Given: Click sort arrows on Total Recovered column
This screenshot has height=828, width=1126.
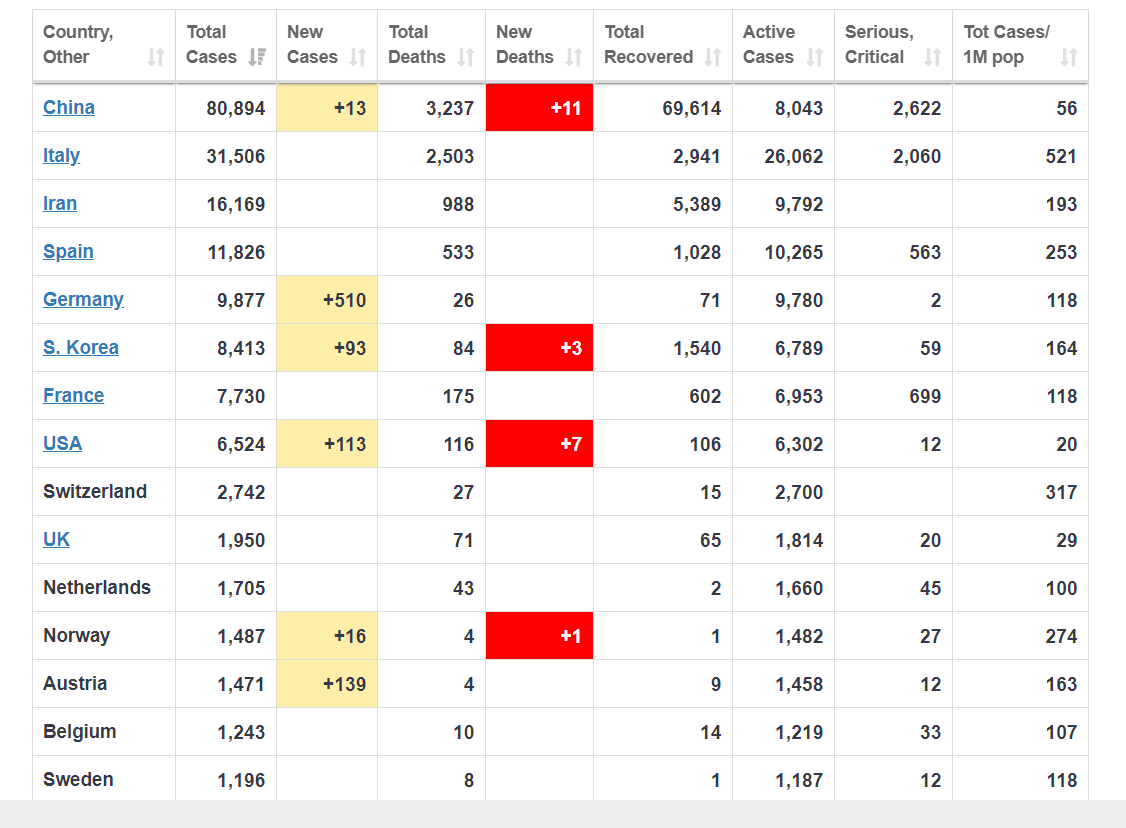Looking at the screenshot, I should [x=712, y=57].
